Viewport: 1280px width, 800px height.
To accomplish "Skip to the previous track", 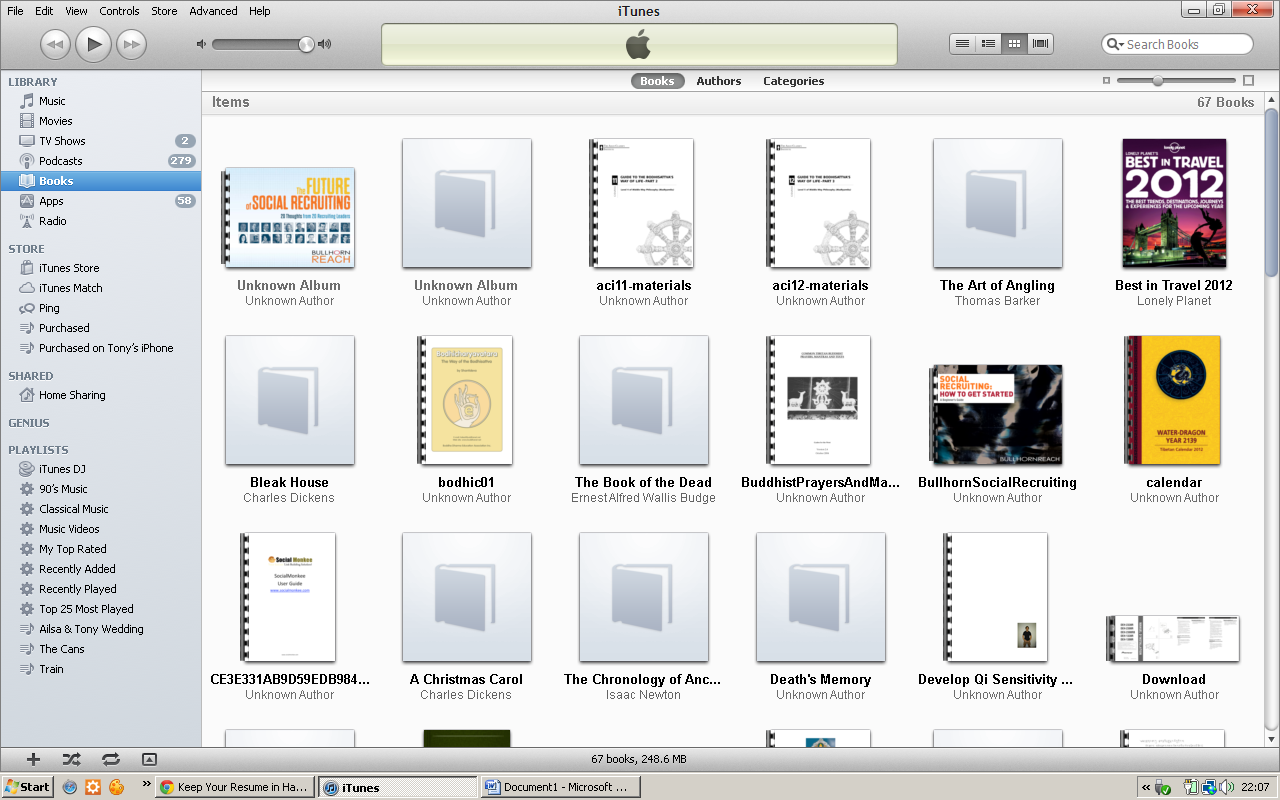I will (x=55, y=44).
